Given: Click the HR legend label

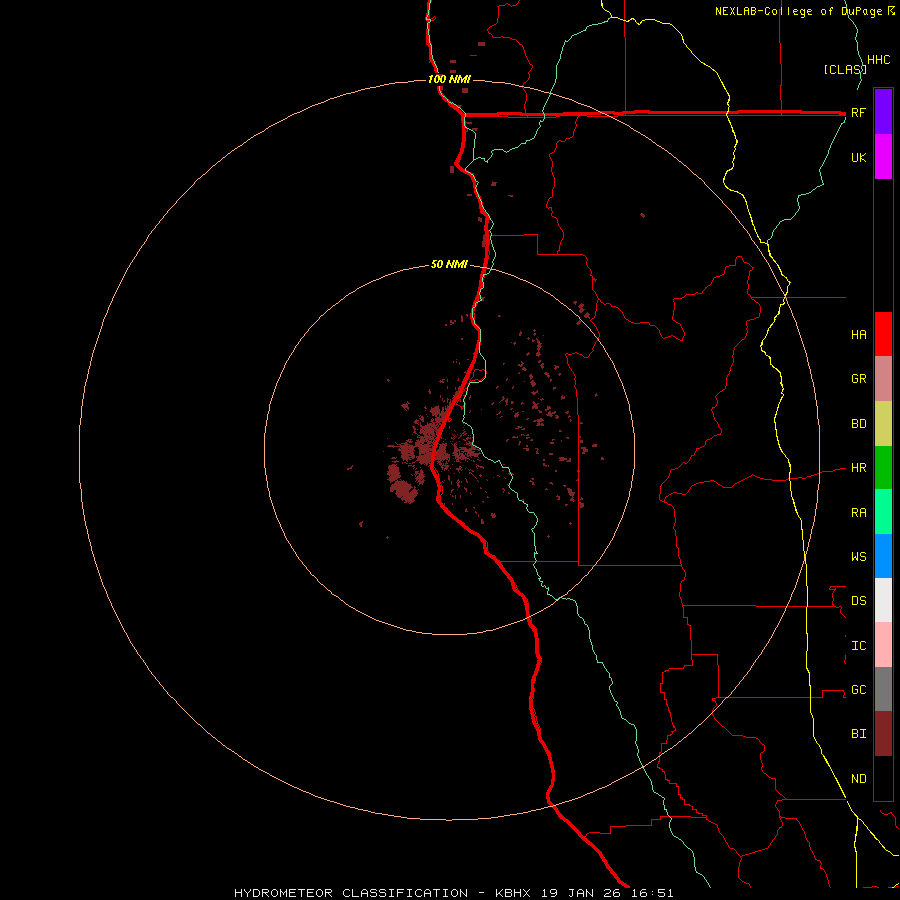Looking at the screenshot, I should (x=858, y=468).
